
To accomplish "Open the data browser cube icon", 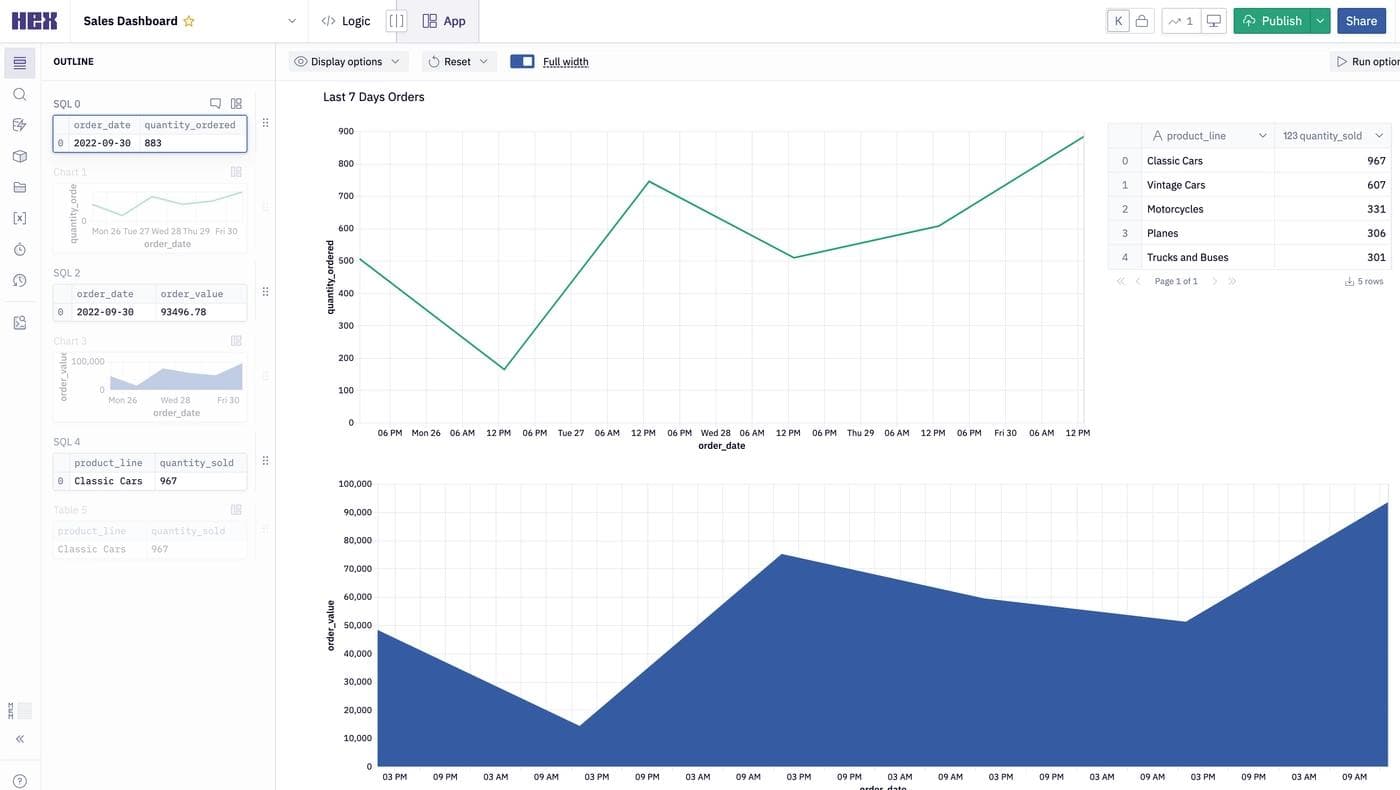I will (x=19, y=156).
